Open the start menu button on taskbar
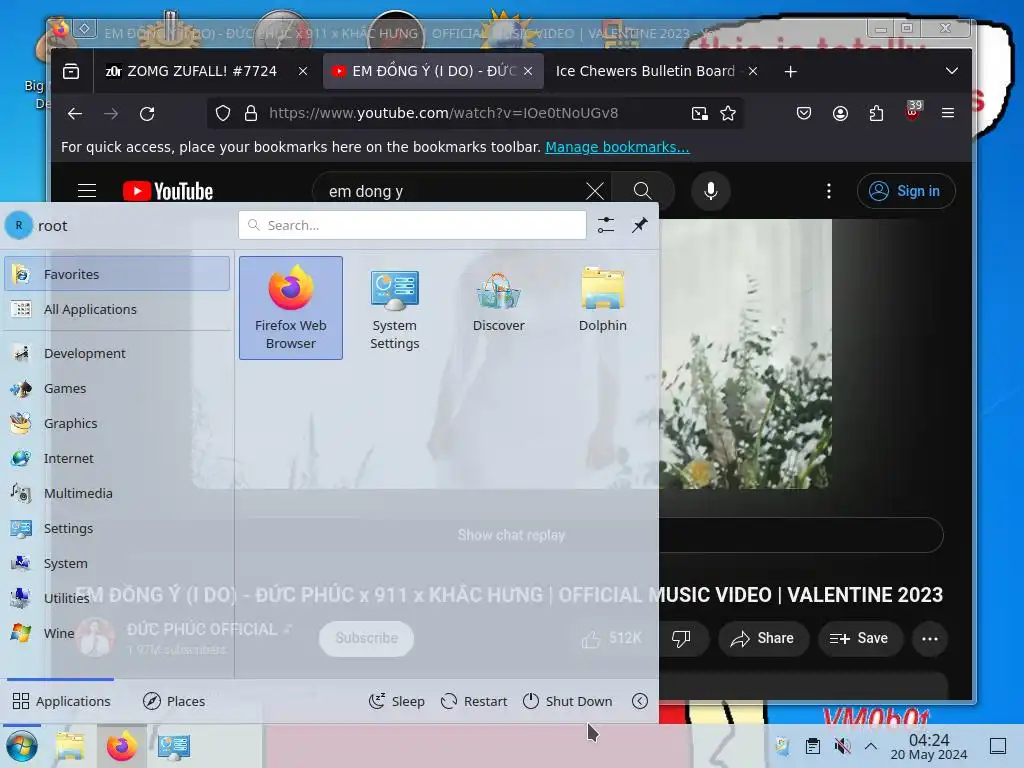This screenshot has width=1024, height=768. (22, 746)
